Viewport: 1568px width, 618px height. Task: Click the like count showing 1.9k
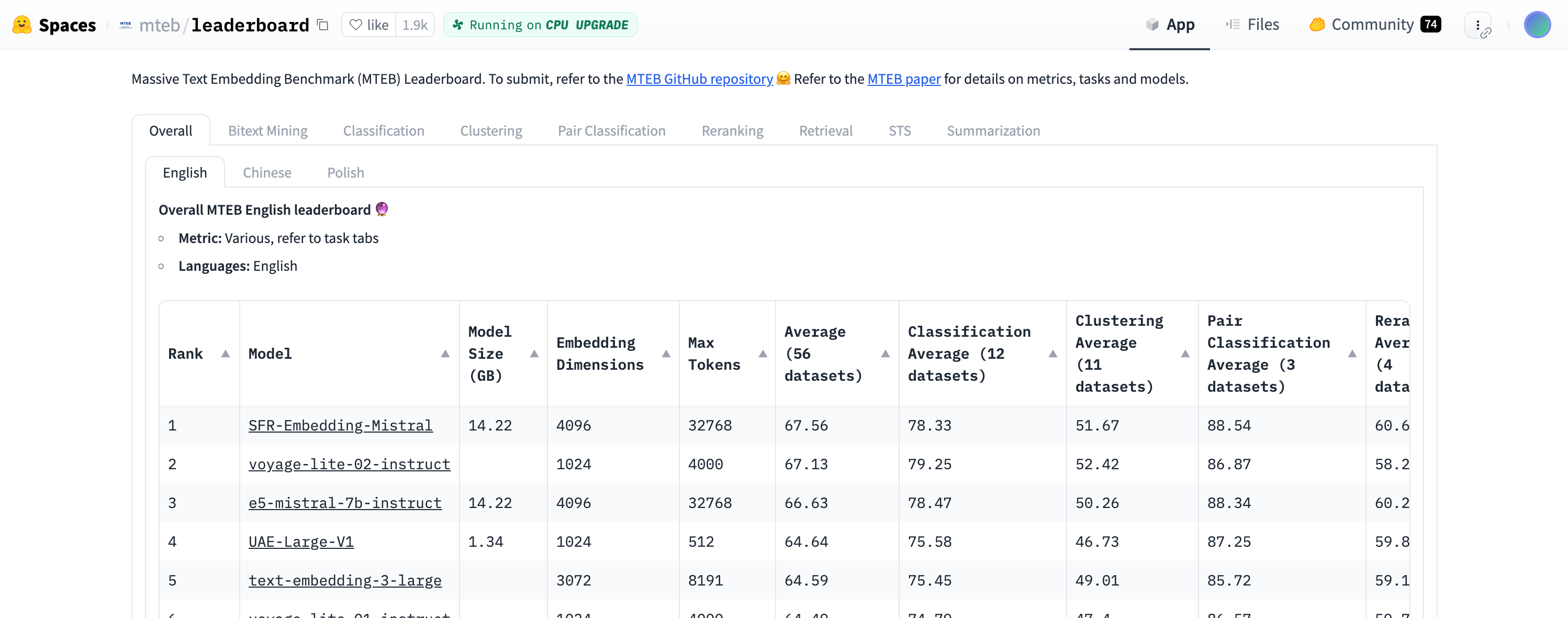click(414, 25)
